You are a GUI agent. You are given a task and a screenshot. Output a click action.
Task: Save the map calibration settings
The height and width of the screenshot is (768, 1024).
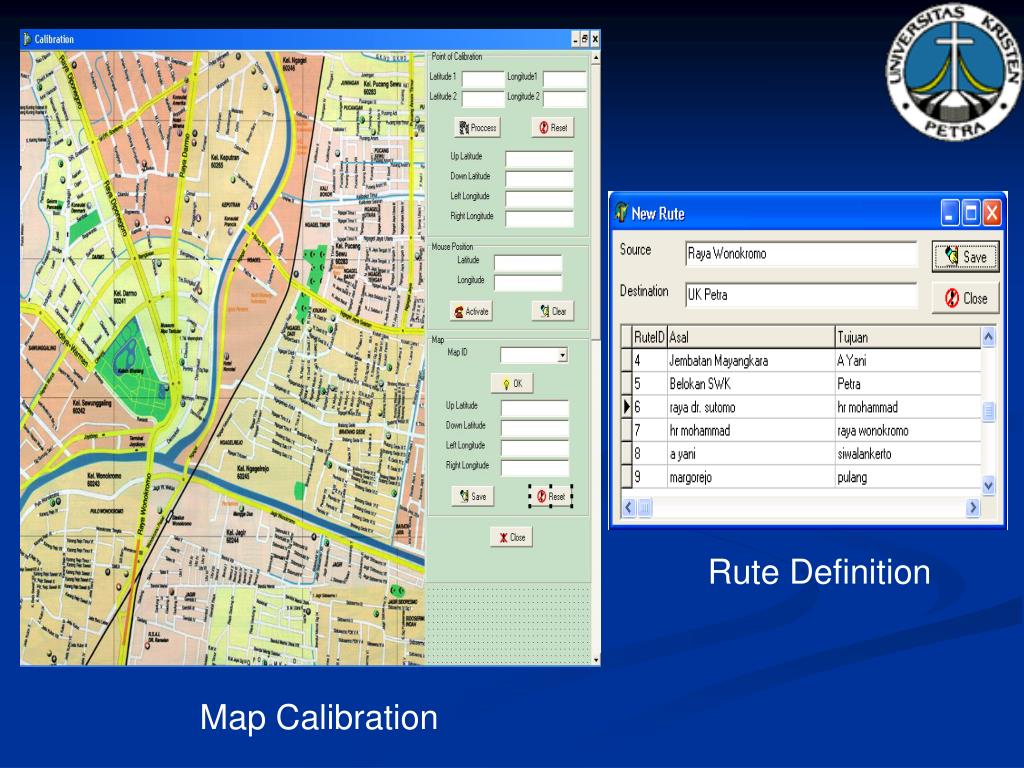(472, 496)
